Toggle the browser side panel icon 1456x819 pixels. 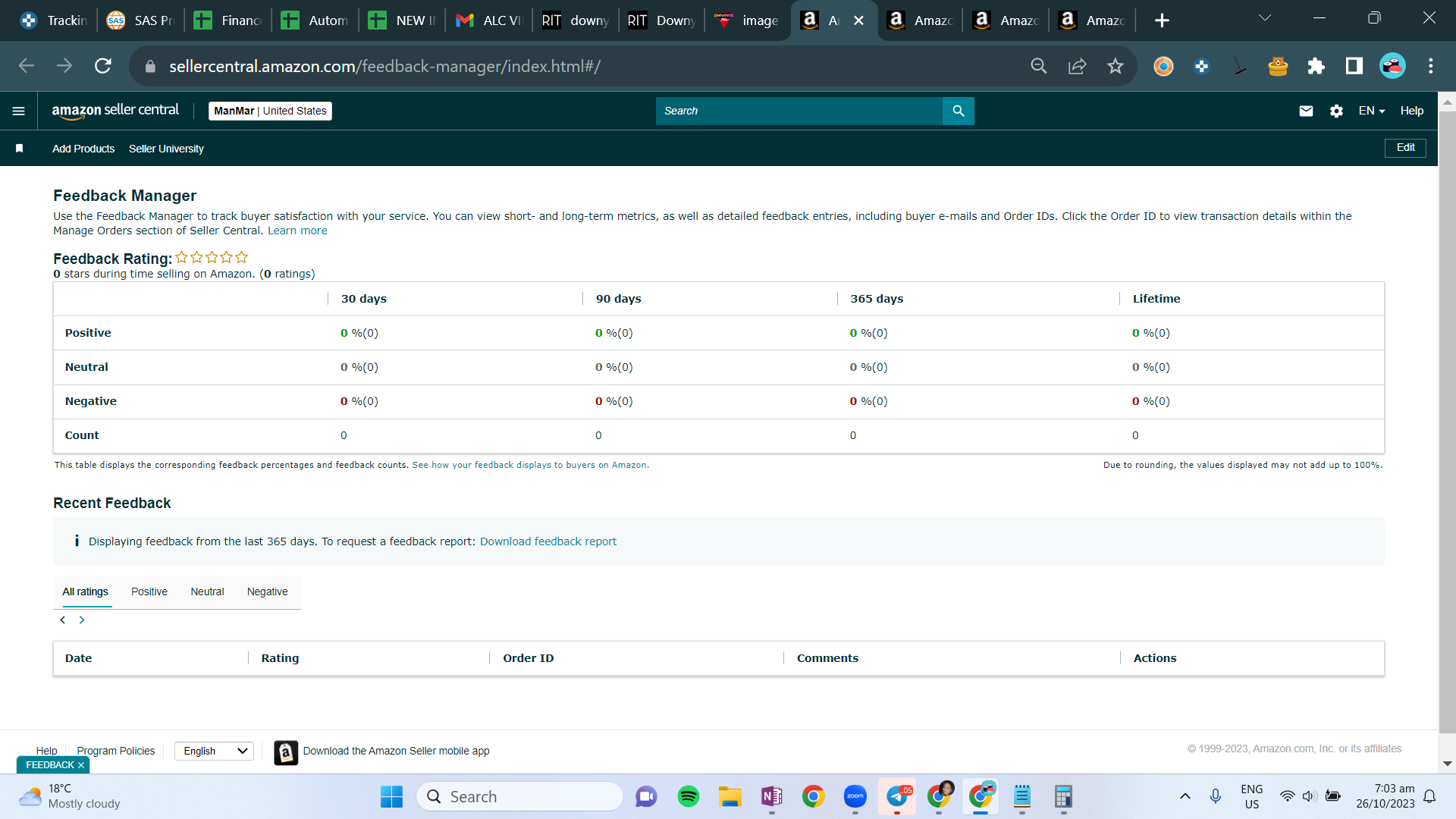[1354, 66]
